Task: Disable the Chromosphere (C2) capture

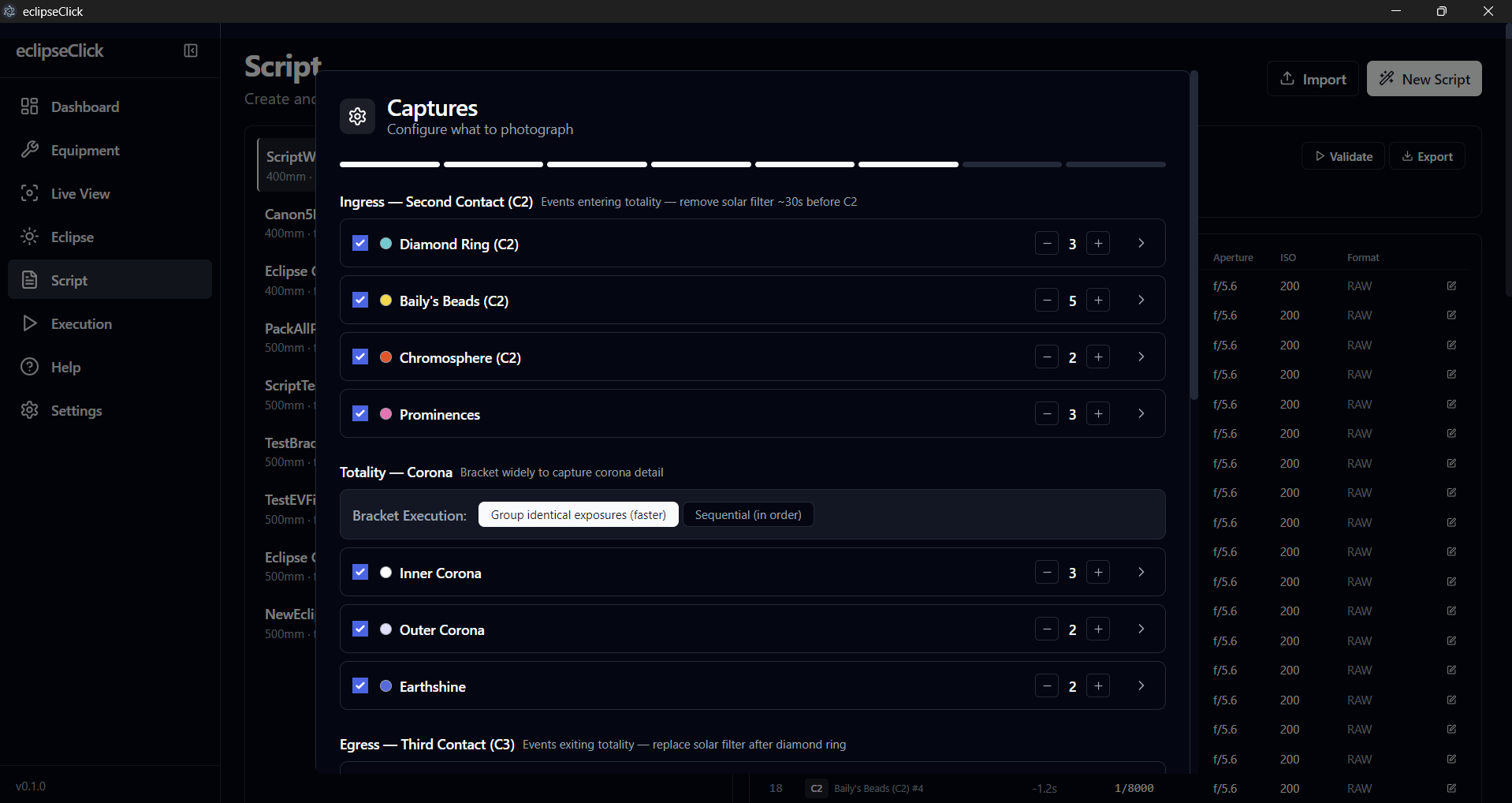Action: (x=359, y=357)
